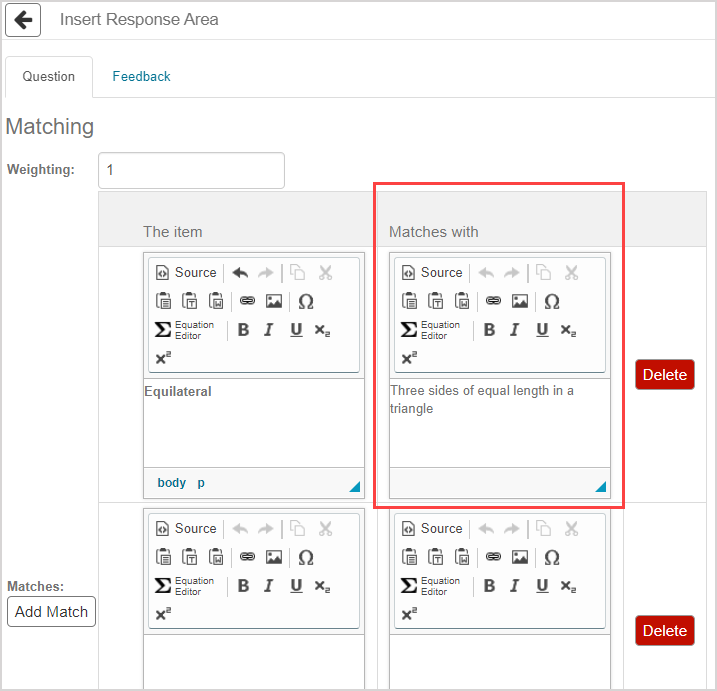Toggle Underline in first Matches with editor

click(x=542, y=330)
